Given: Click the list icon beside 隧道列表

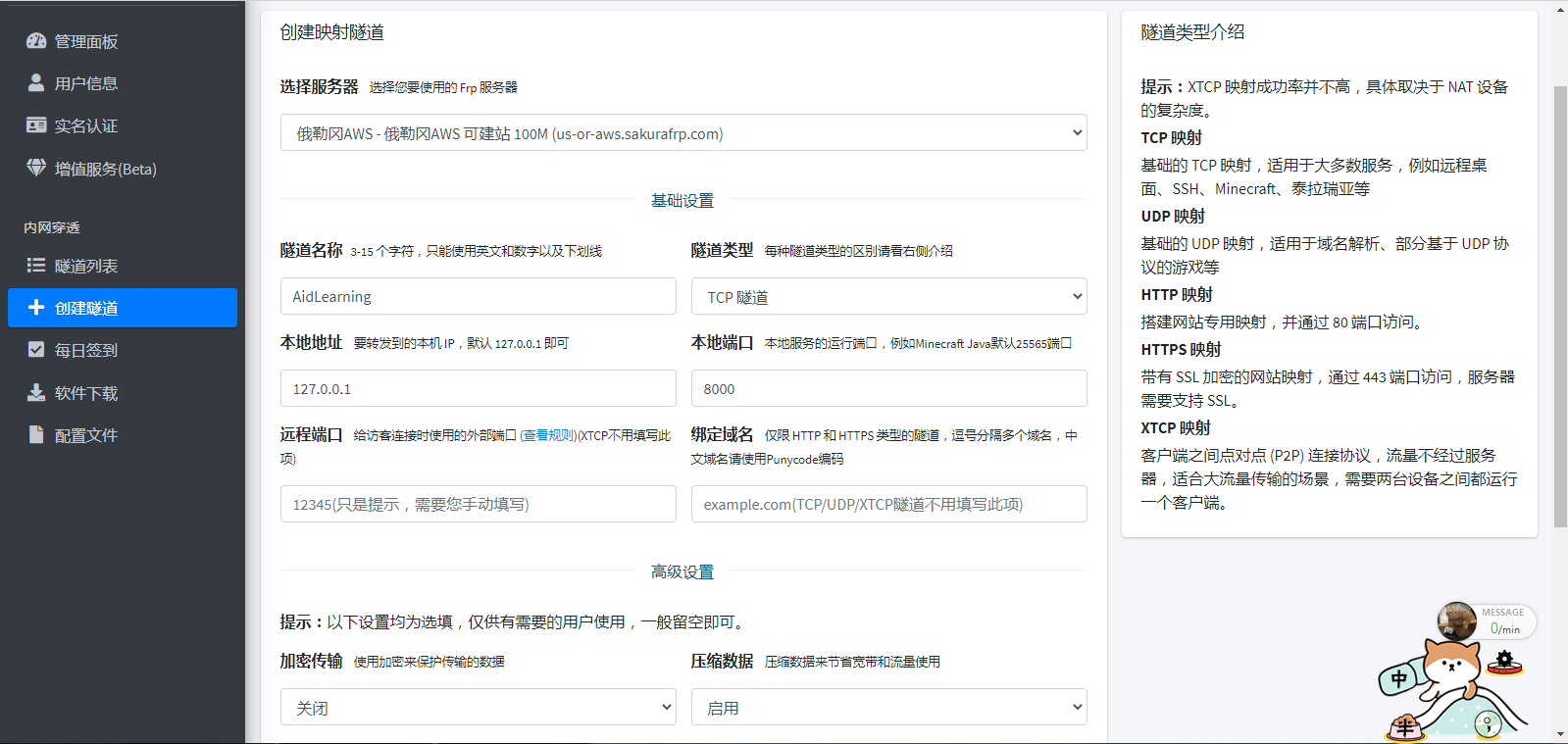Looking at the screenshot, I should pyautogui.click(x=36, y=266).
